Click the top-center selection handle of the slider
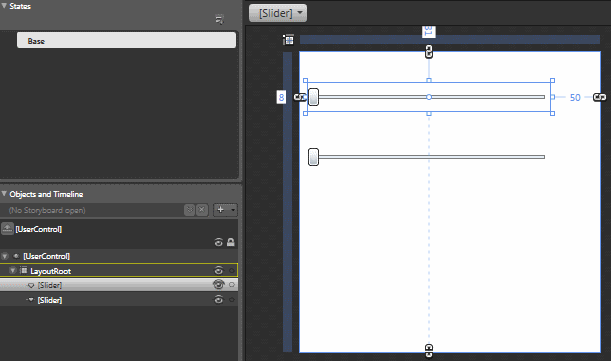Image resolution: width=611 pixels, height=361 pixels. [429, 80]
